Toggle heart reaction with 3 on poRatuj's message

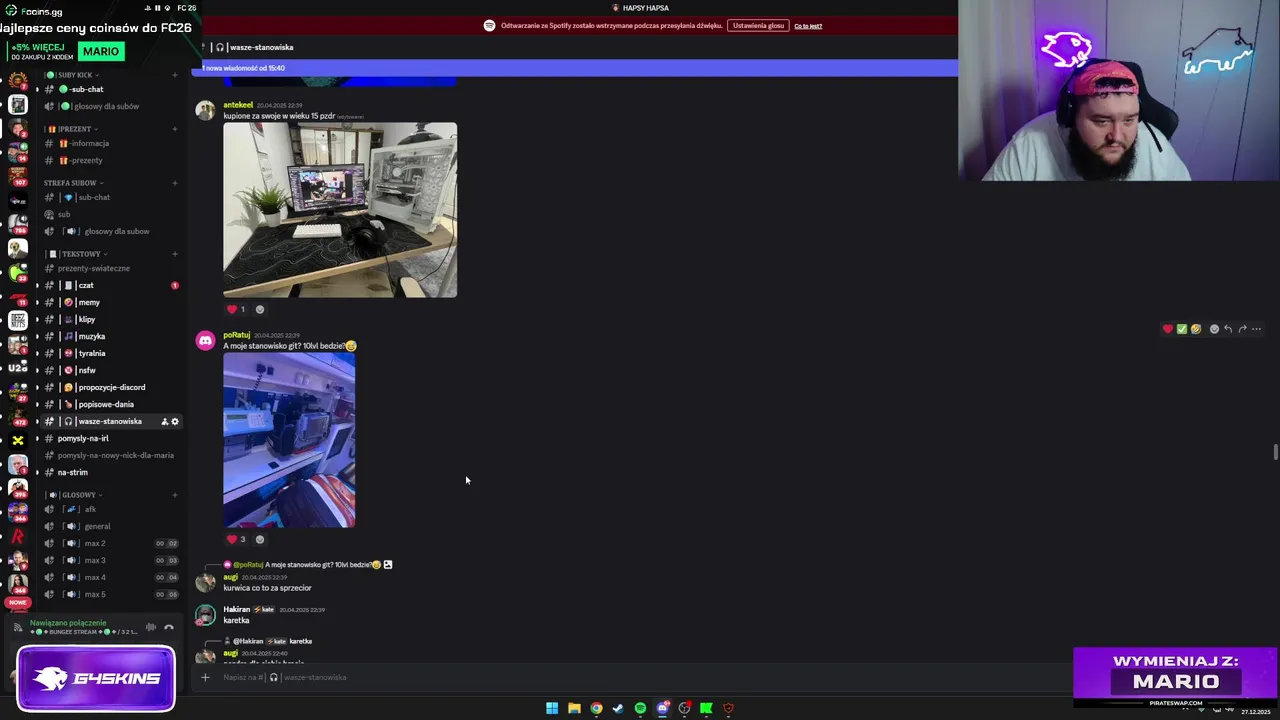237,539
